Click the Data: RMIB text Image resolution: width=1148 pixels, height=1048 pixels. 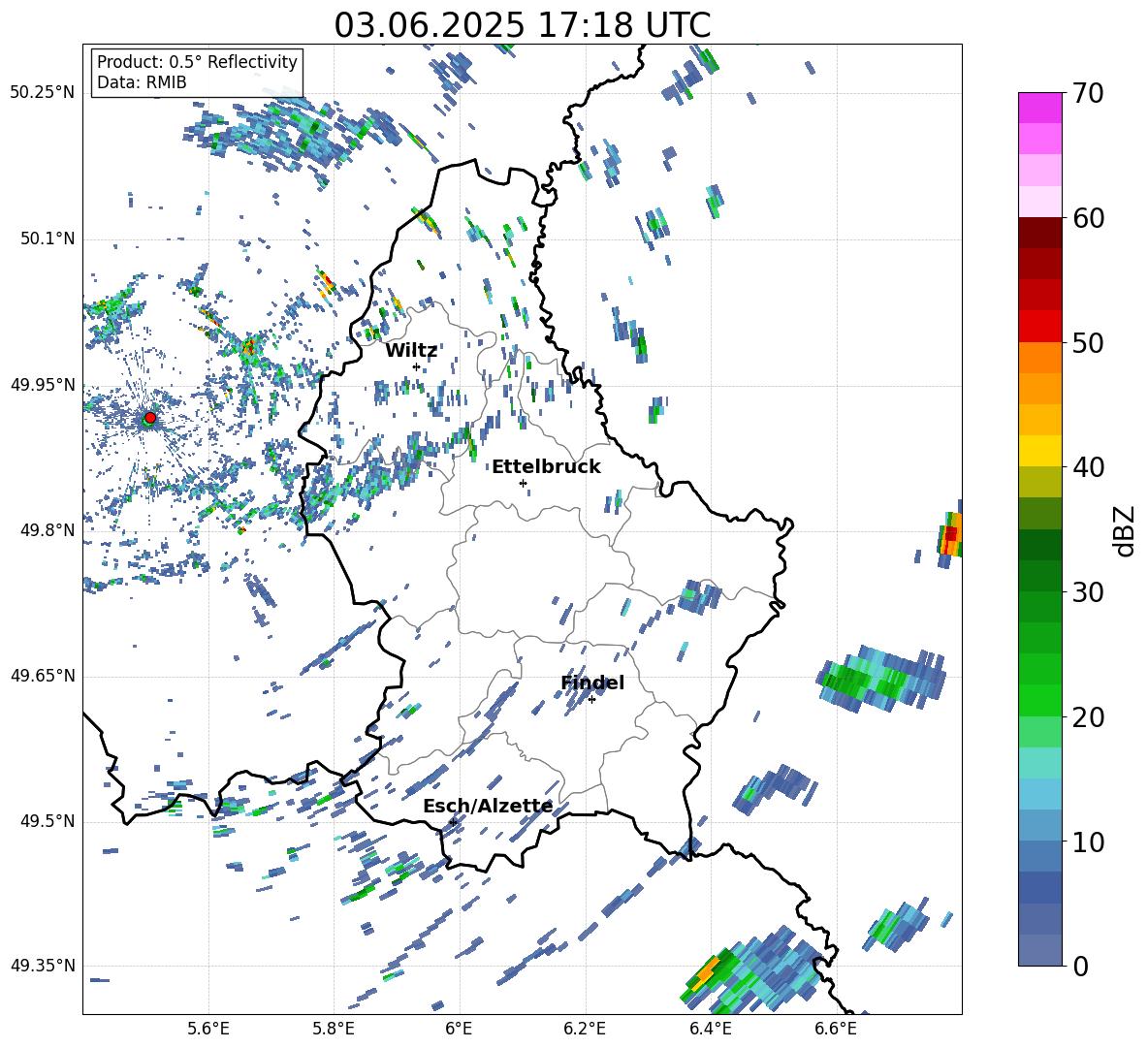142,82
